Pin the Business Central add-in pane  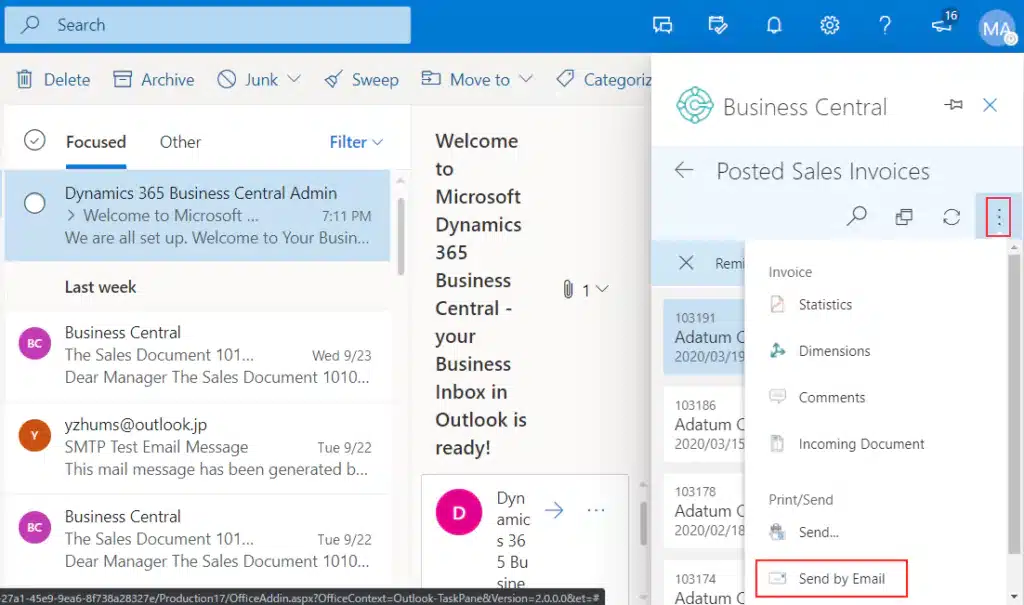point(953,105)
